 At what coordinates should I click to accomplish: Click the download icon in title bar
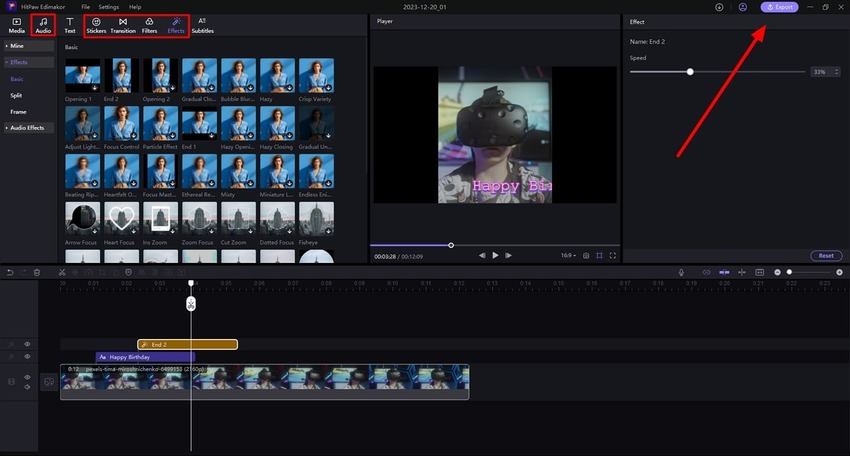[719, 7]
